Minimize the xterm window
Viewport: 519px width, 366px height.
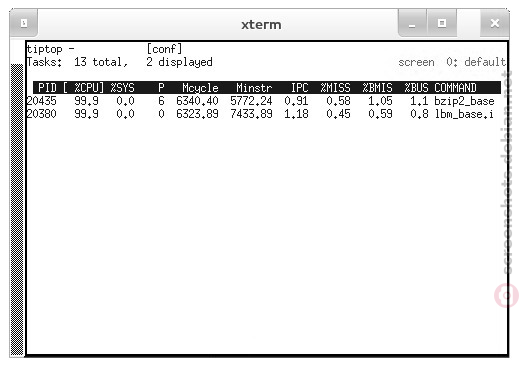point(412,23)
